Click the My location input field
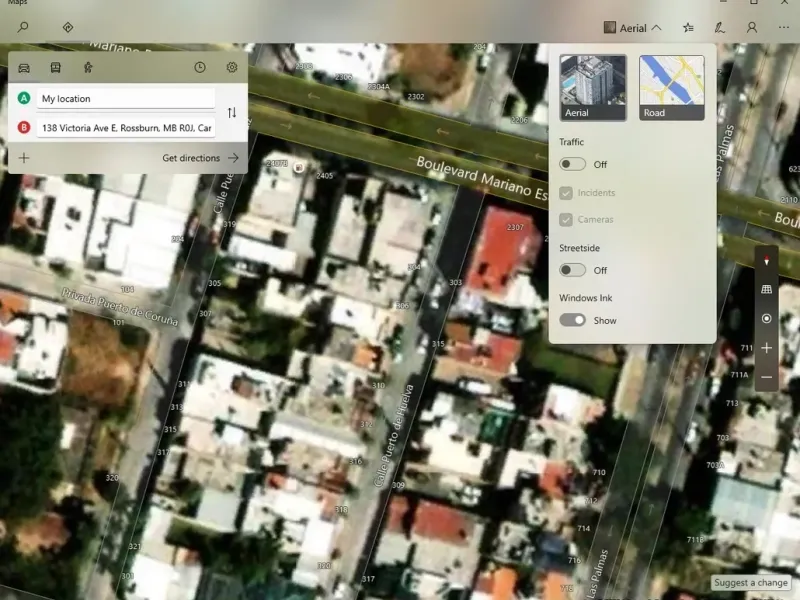Image resolution: width=800 pixels, height=600 pixels. (x=126, y=98)
